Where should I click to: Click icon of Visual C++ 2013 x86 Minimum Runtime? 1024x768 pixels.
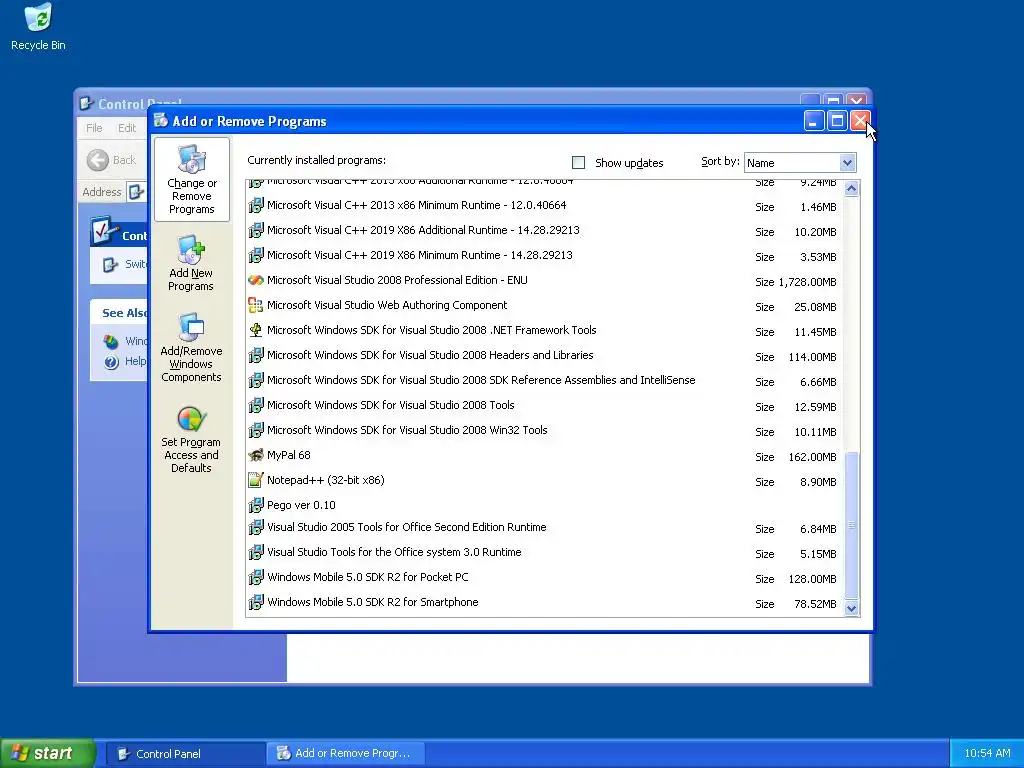point(256,205)
